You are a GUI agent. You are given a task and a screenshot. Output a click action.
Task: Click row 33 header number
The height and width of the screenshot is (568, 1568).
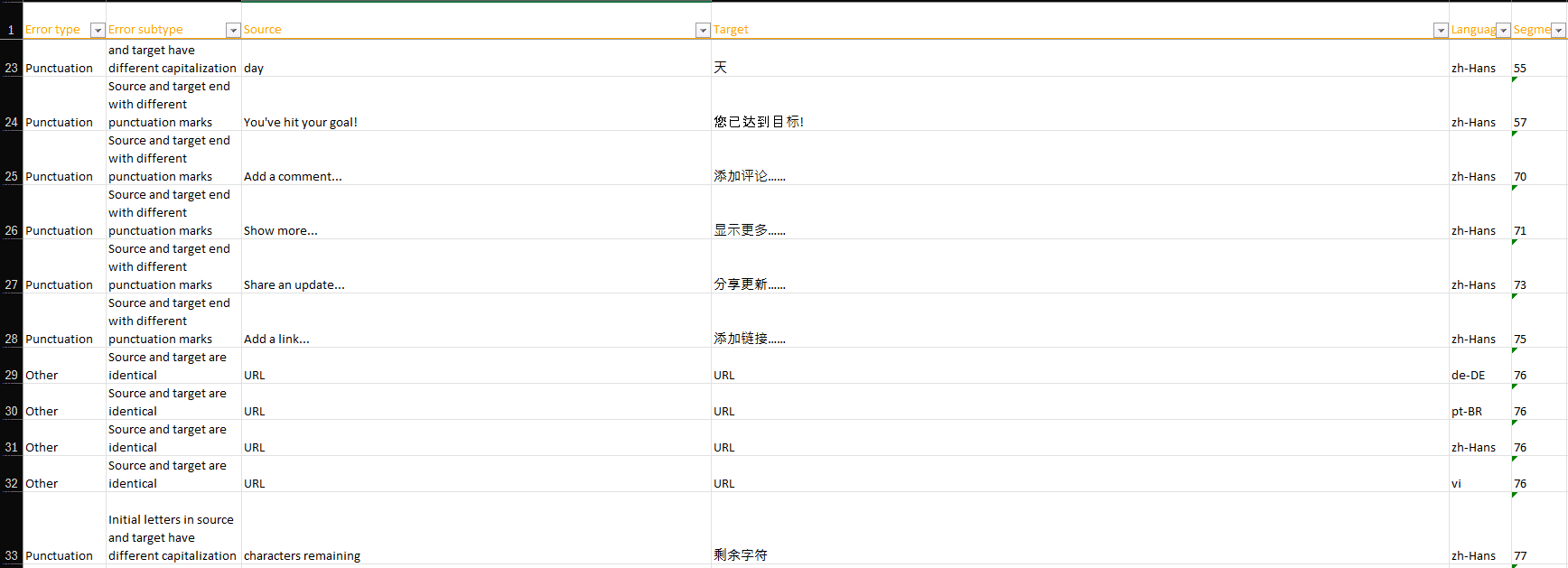pos(11,555)
